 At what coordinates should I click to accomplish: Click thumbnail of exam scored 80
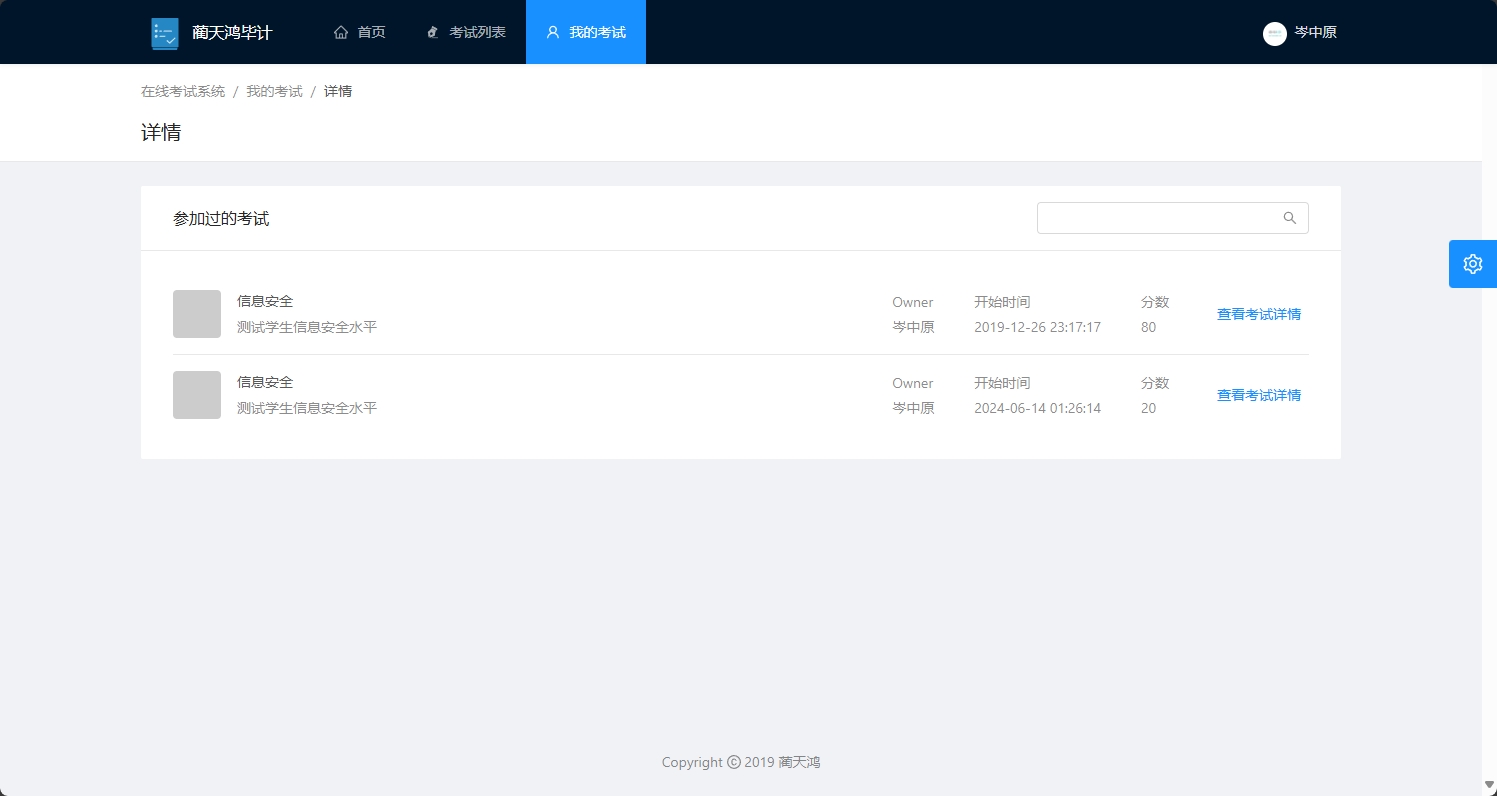pos(197,314)
